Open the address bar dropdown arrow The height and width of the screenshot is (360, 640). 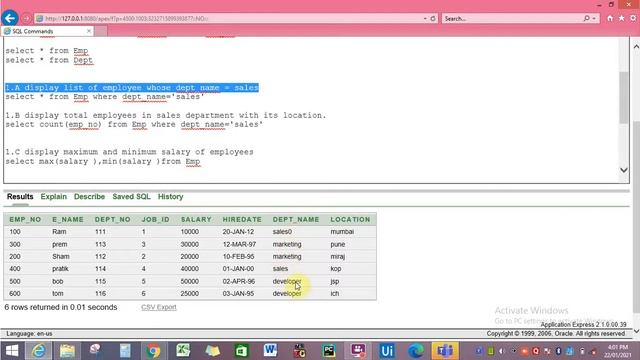click(424, 18)
